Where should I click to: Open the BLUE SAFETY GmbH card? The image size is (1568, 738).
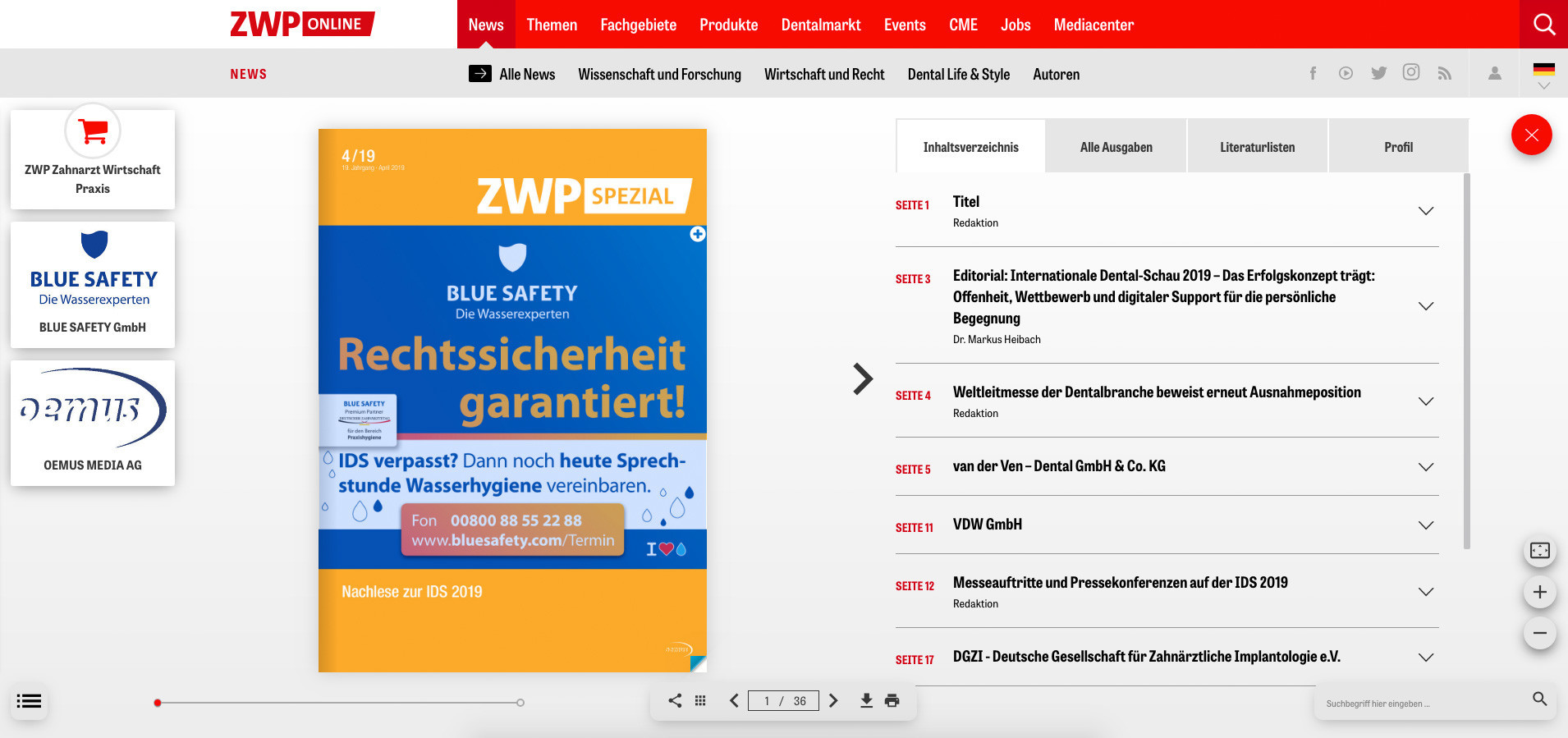click(93, 284)
